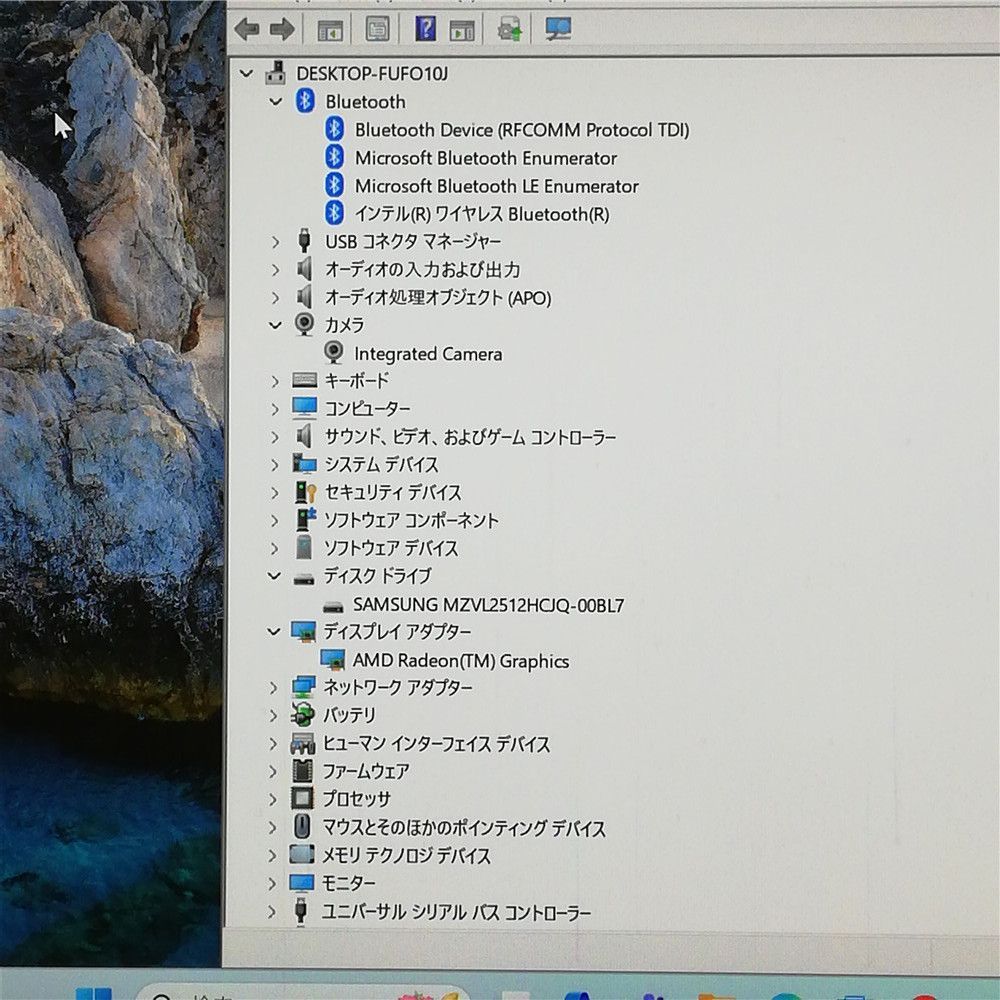Click the Back navigation arrow
Image resolution: width=1000 pixels, height=1000 pixels.
tap(246, 28)
